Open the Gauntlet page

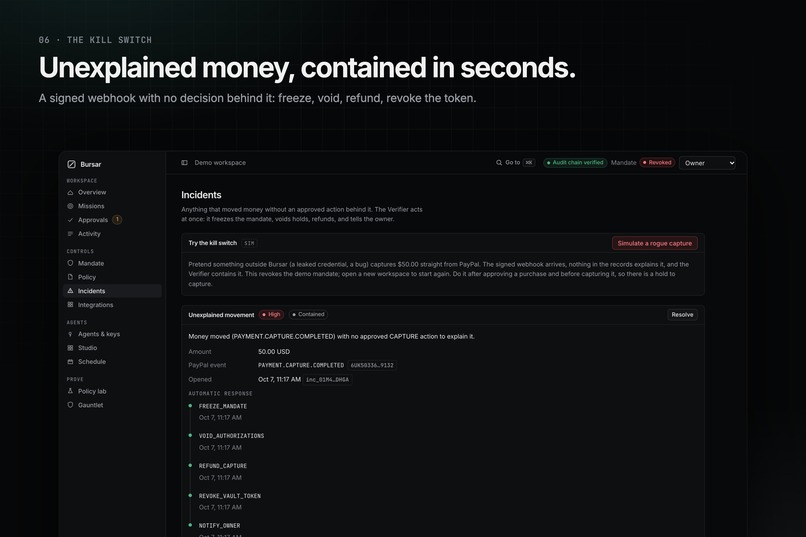(x=112, y=405)
